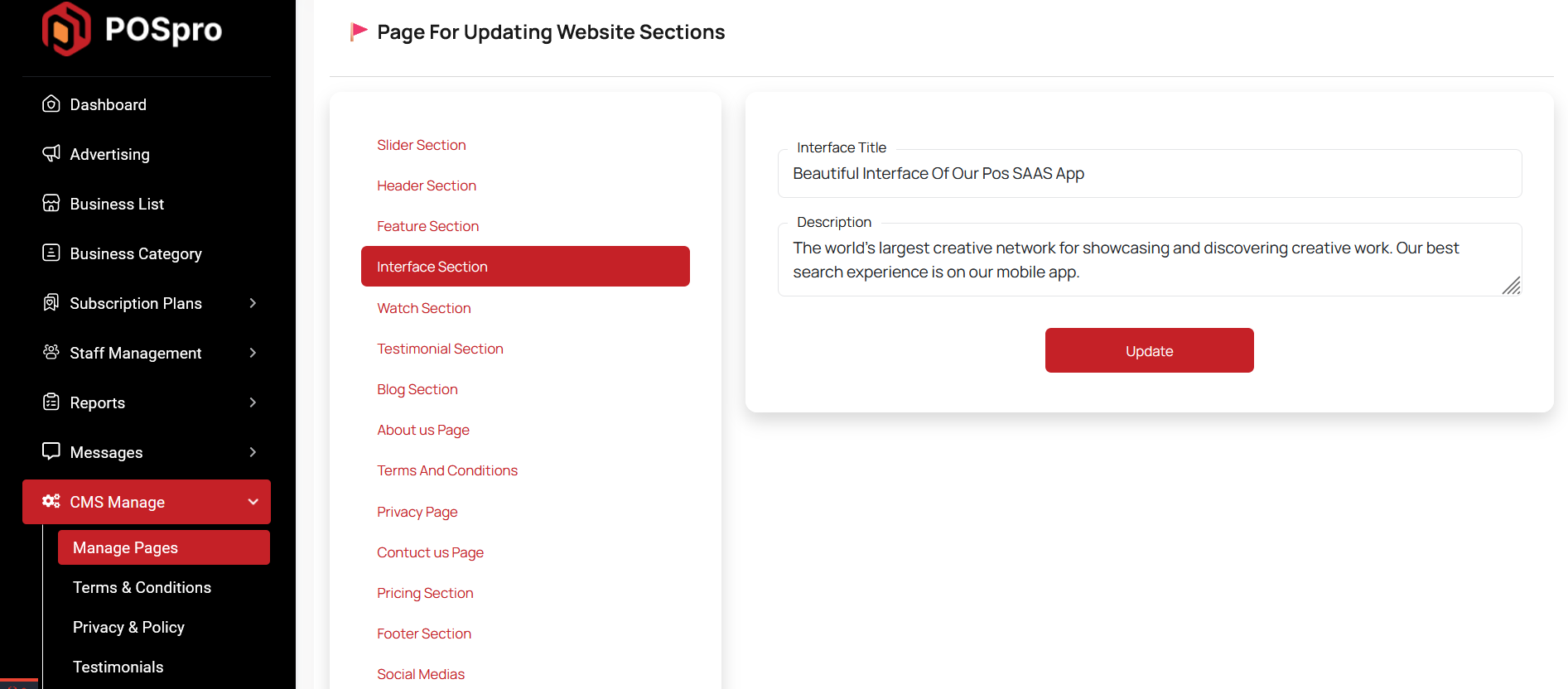Expand the Reports submenu chevron
The width and height of the screenshot is (1568, 689).
pos(253,402)
